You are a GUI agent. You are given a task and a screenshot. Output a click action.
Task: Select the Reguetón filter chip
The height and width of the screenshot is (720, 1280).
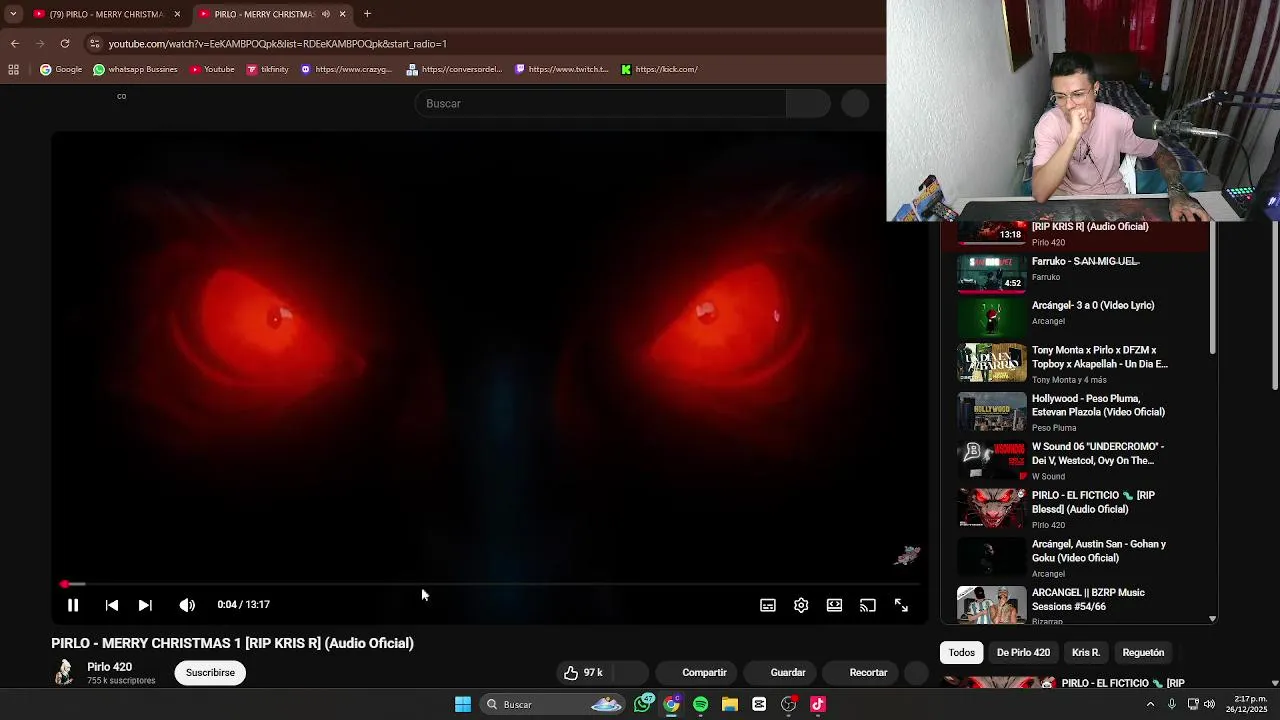pyautogui.click(x=1143, y=653)
